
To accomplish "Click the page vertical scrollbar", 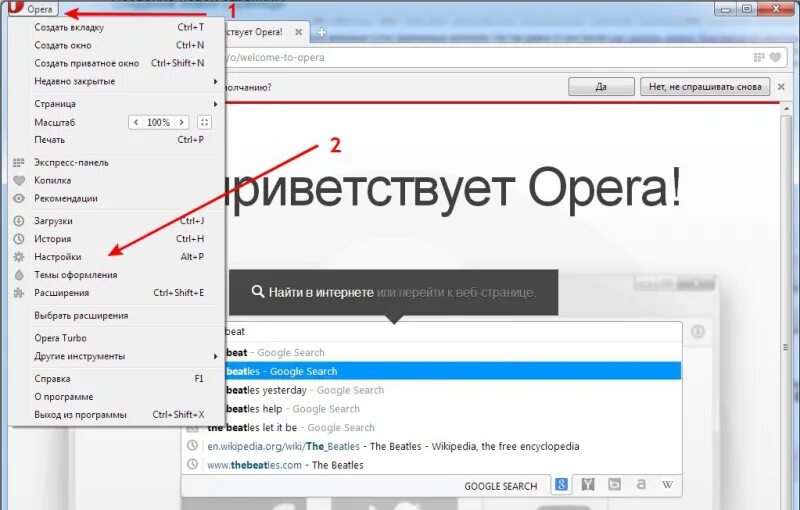I will [x=786, y=306].
